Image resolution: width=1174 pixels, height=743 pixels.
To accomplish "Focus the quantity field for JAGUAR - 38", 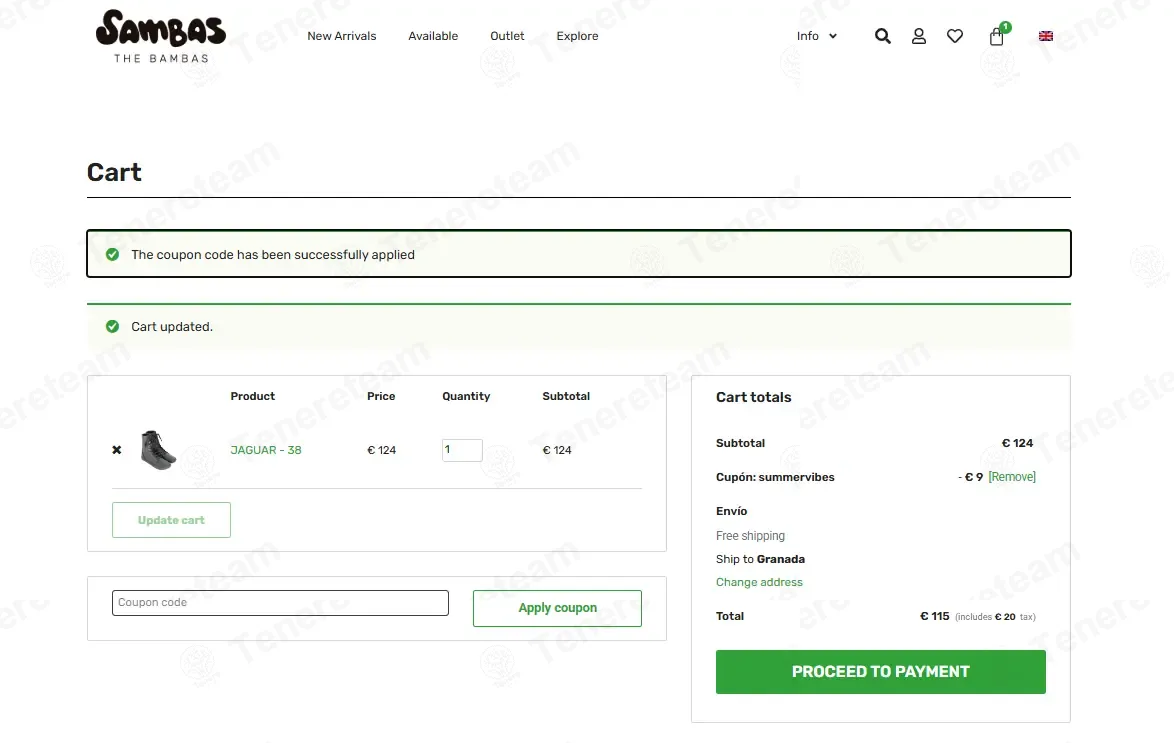I will click(462, 450).
